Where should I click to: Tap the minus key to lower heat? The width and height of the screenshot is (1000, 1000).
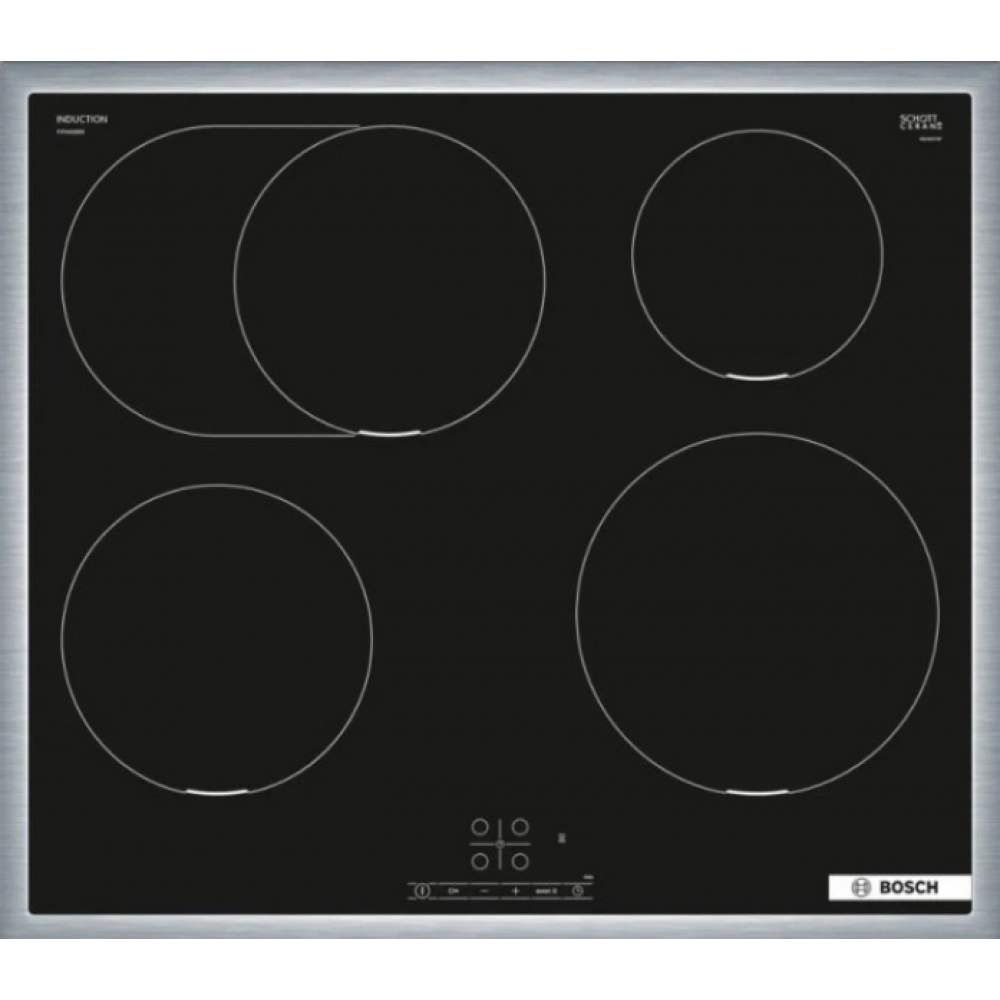[484, 890]
